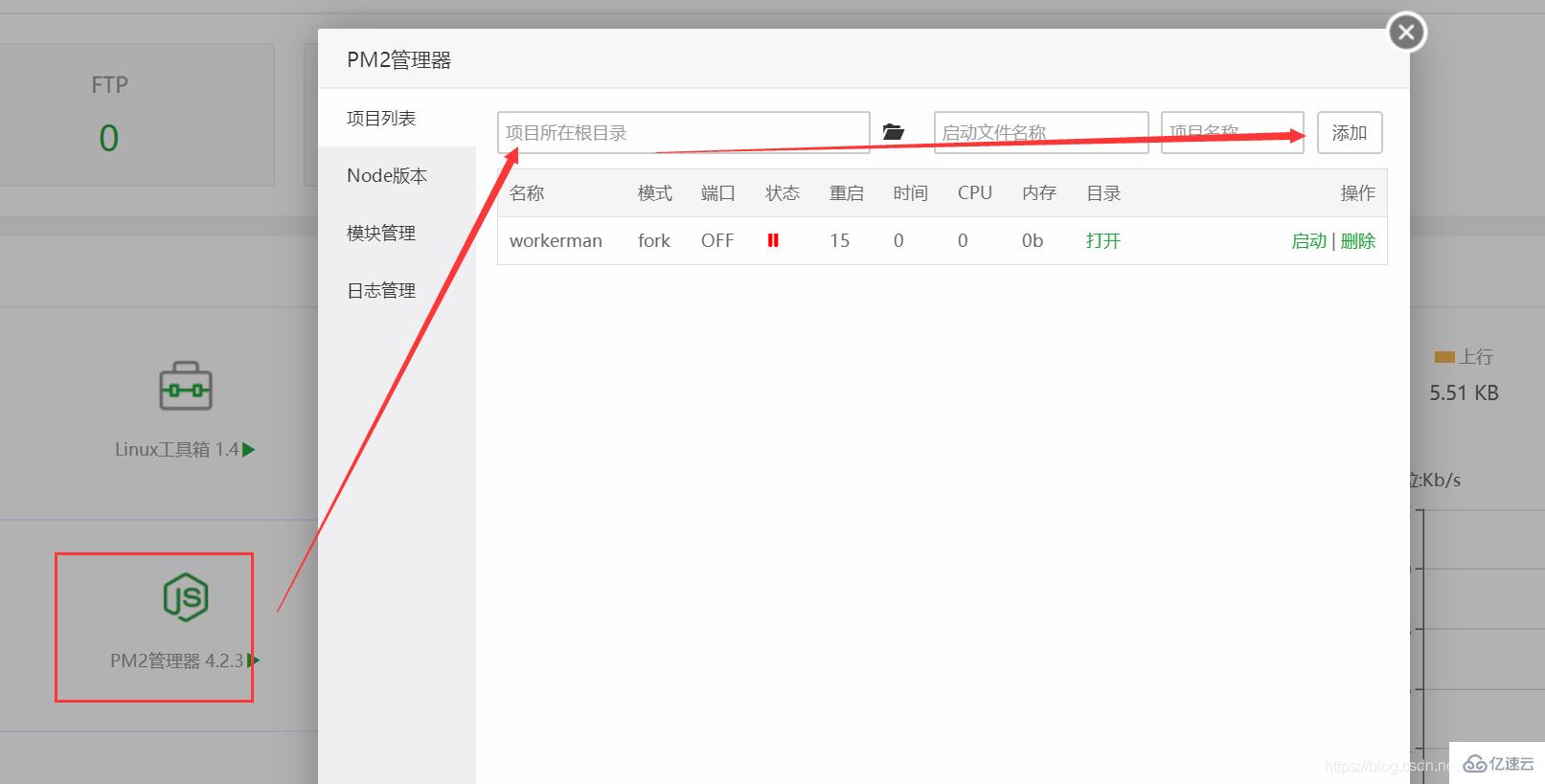Viewport: 1545px width, 784px height.
Task: Click the restart count 15
Action: [840, 241]
